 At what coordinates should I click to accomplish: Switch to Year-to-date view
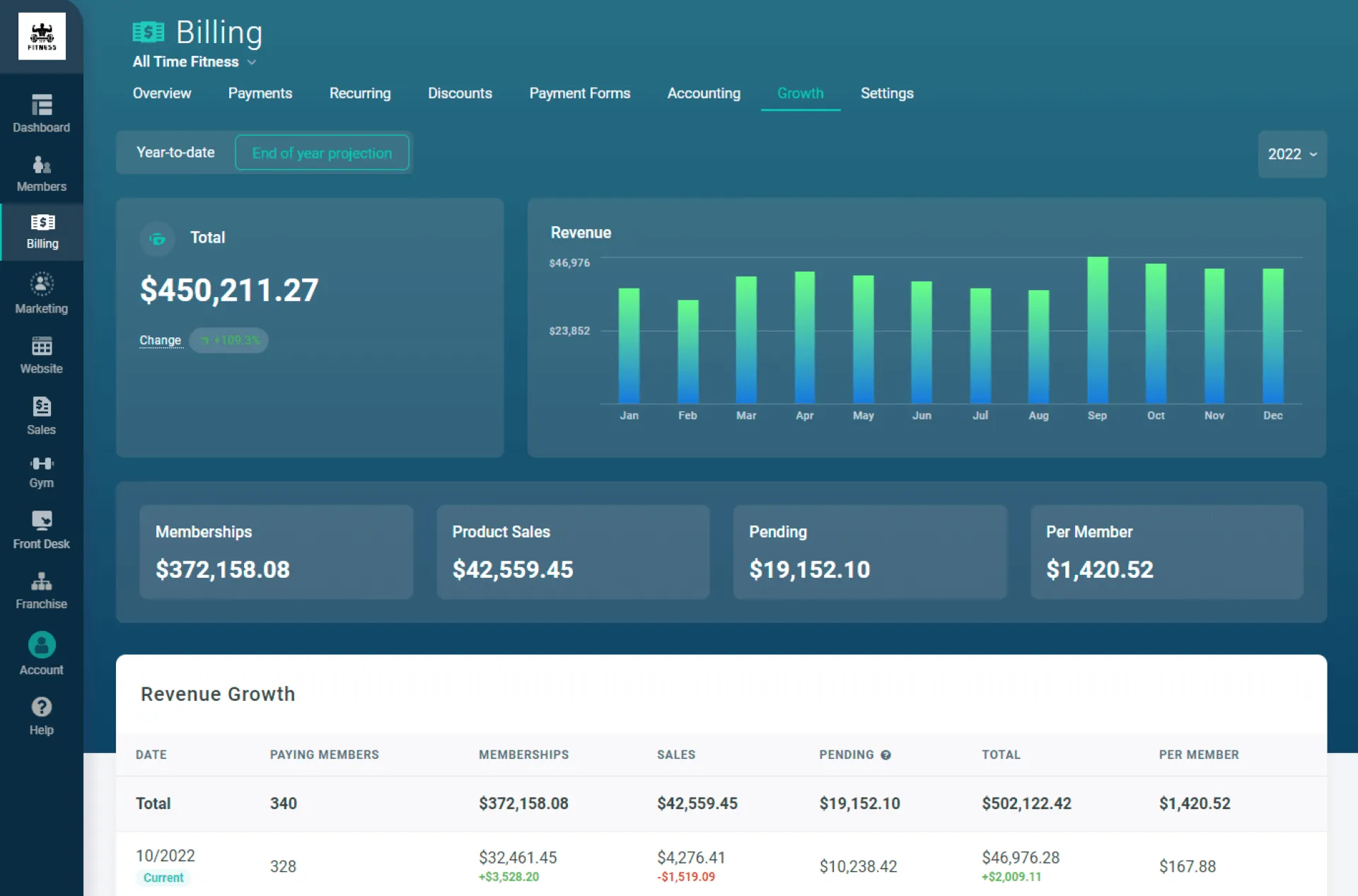(175, 152)
